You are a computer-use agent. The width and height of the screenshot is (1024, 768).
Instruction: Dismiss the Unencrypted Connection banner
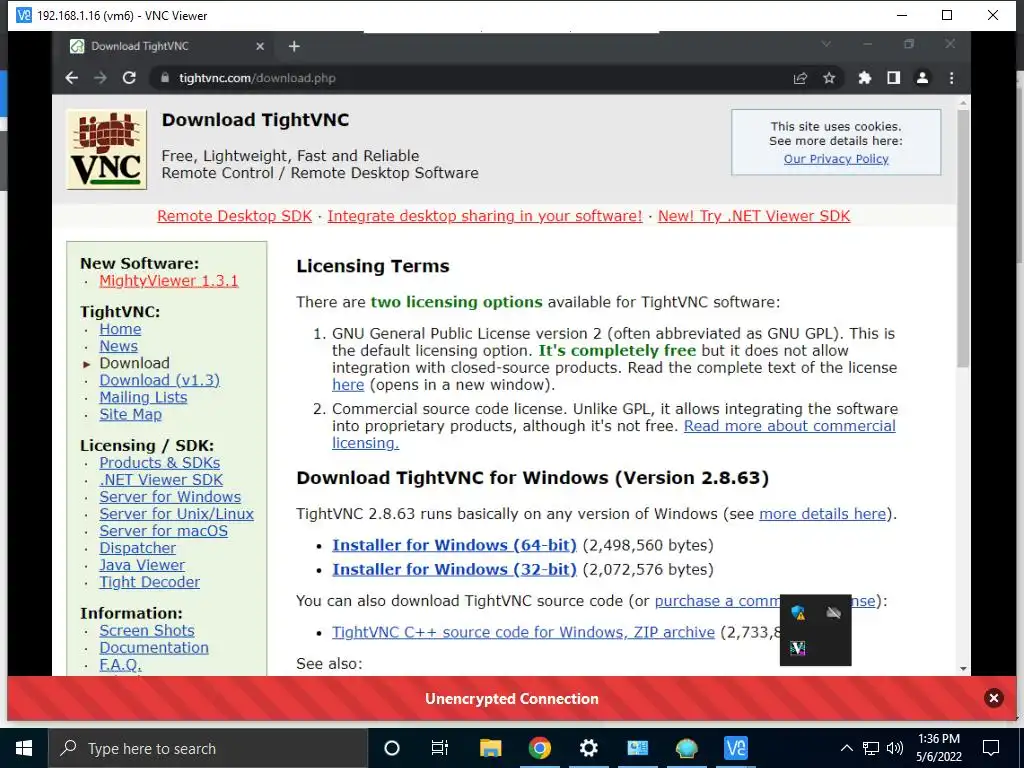click(993, 698)
